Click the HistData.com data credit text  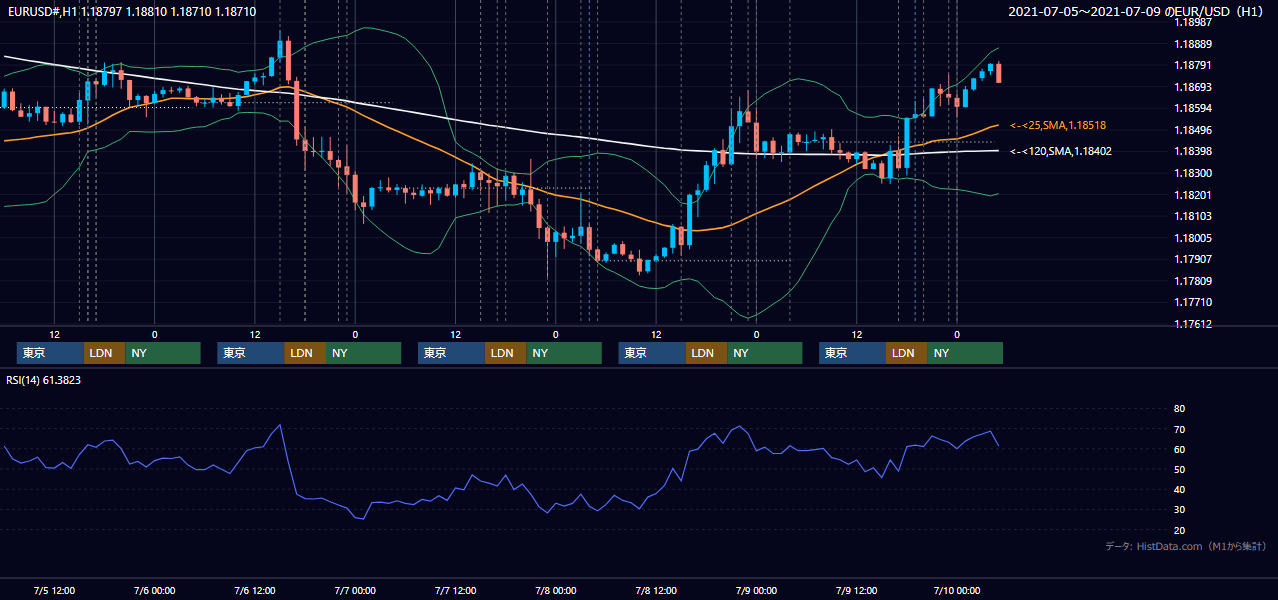point(1185,546)
